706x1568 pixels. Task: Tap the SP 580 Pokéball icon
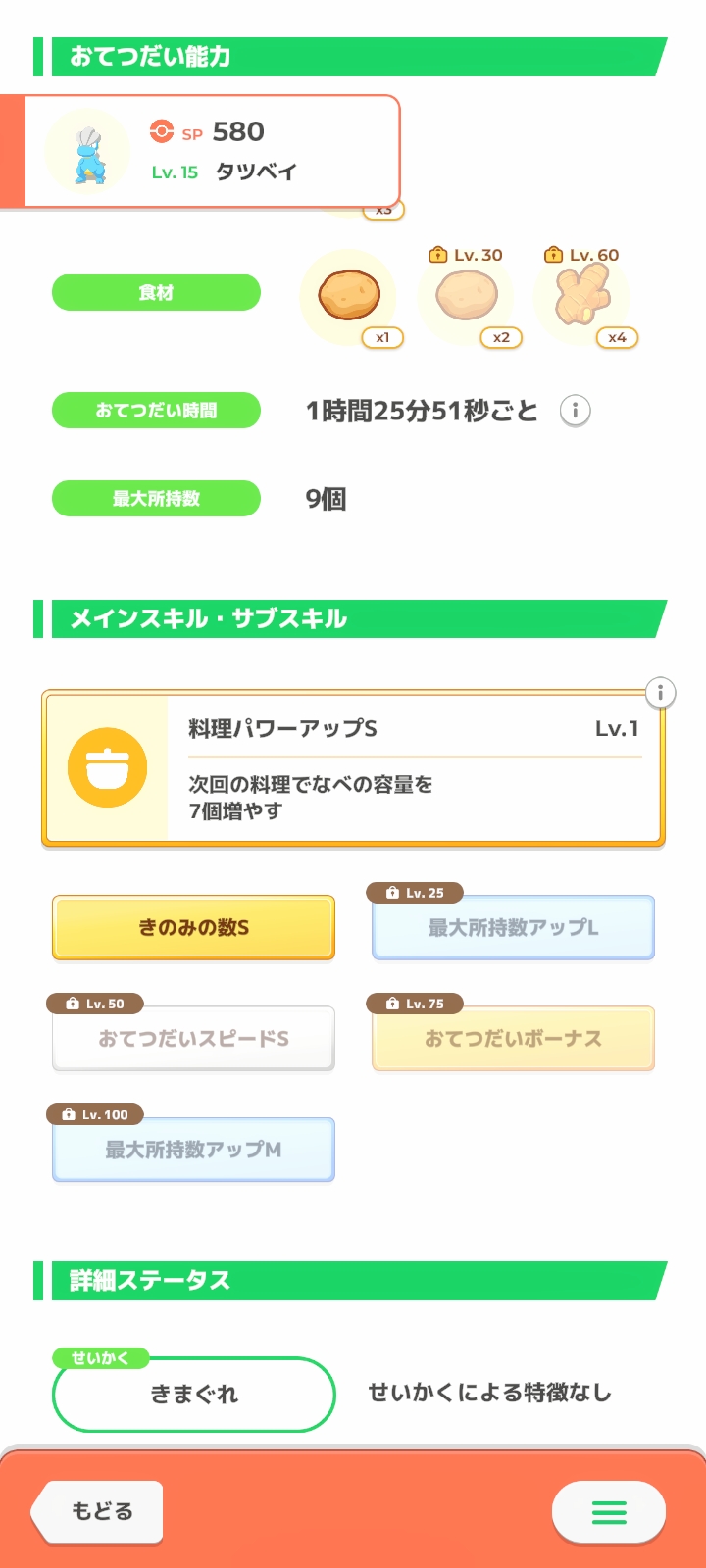click(x=162, y=131)
